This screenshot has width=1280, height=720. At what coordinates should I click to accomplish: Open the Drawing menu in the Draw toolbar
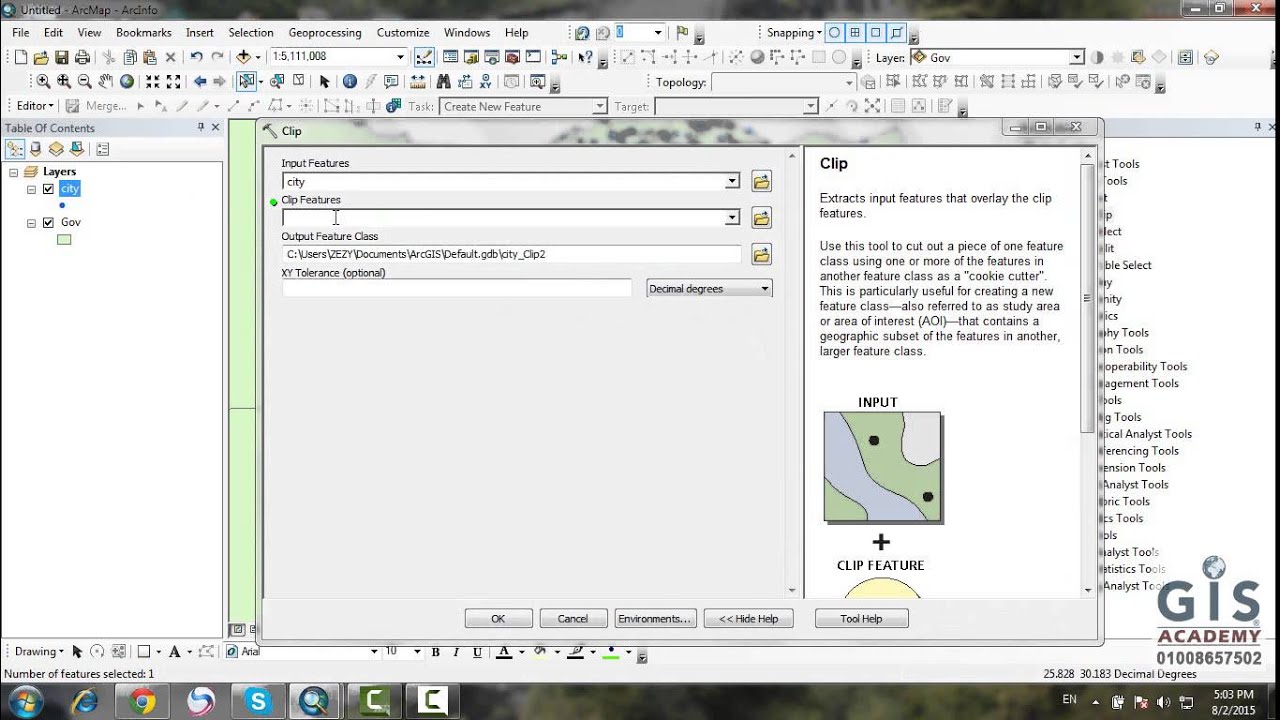pyautogui.click(x=39, y=651)
